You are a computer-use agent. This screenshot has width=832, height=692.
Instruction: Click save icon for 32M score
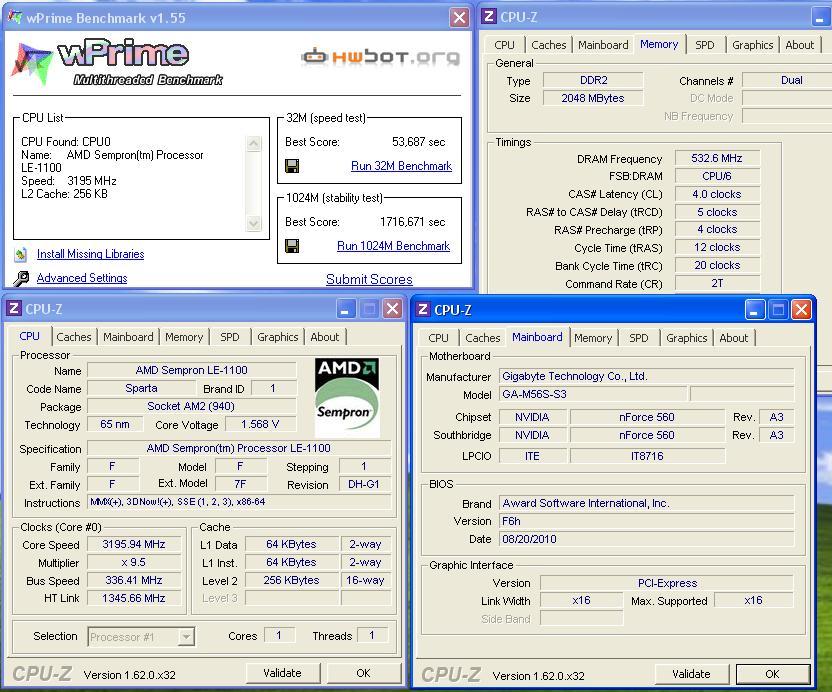coord(292,166)
